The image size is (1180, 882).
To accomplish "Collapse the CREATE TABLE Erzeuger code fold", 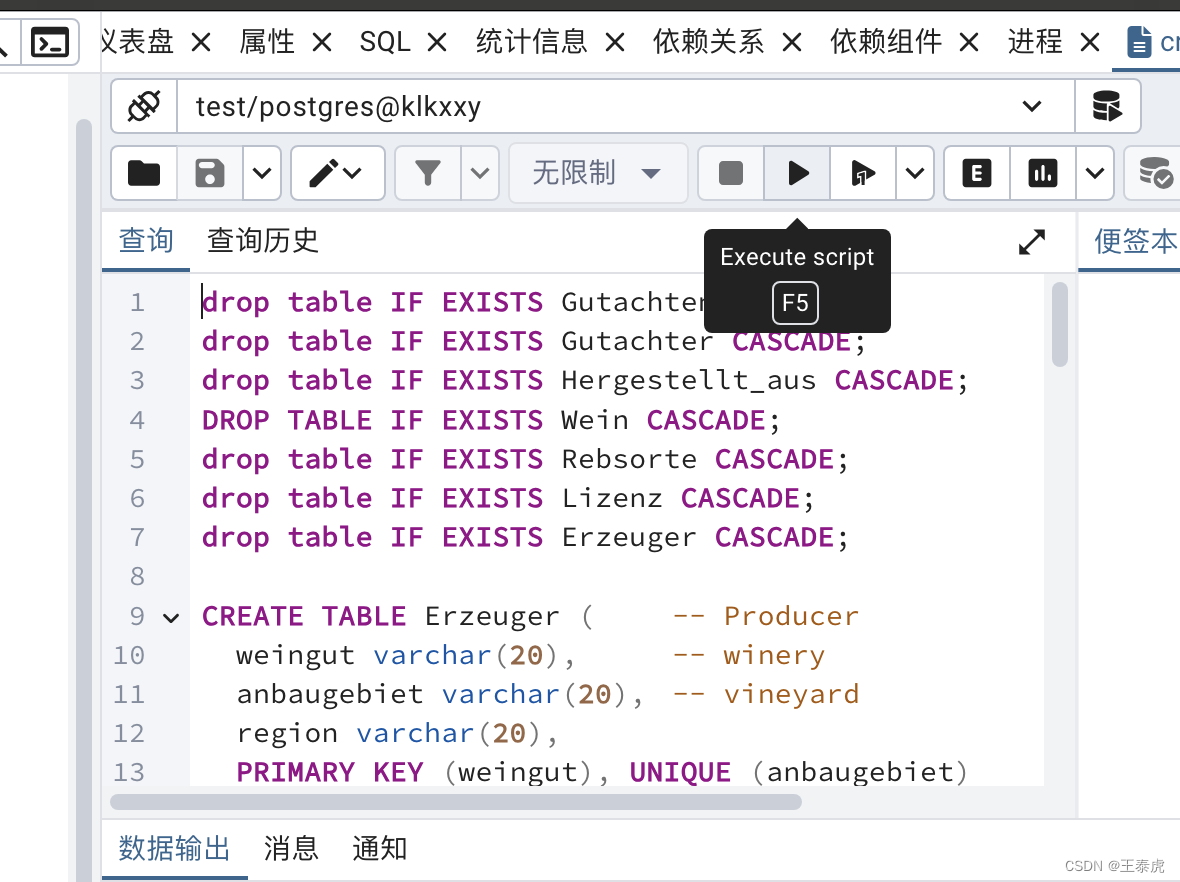I will tap(170, 617).
